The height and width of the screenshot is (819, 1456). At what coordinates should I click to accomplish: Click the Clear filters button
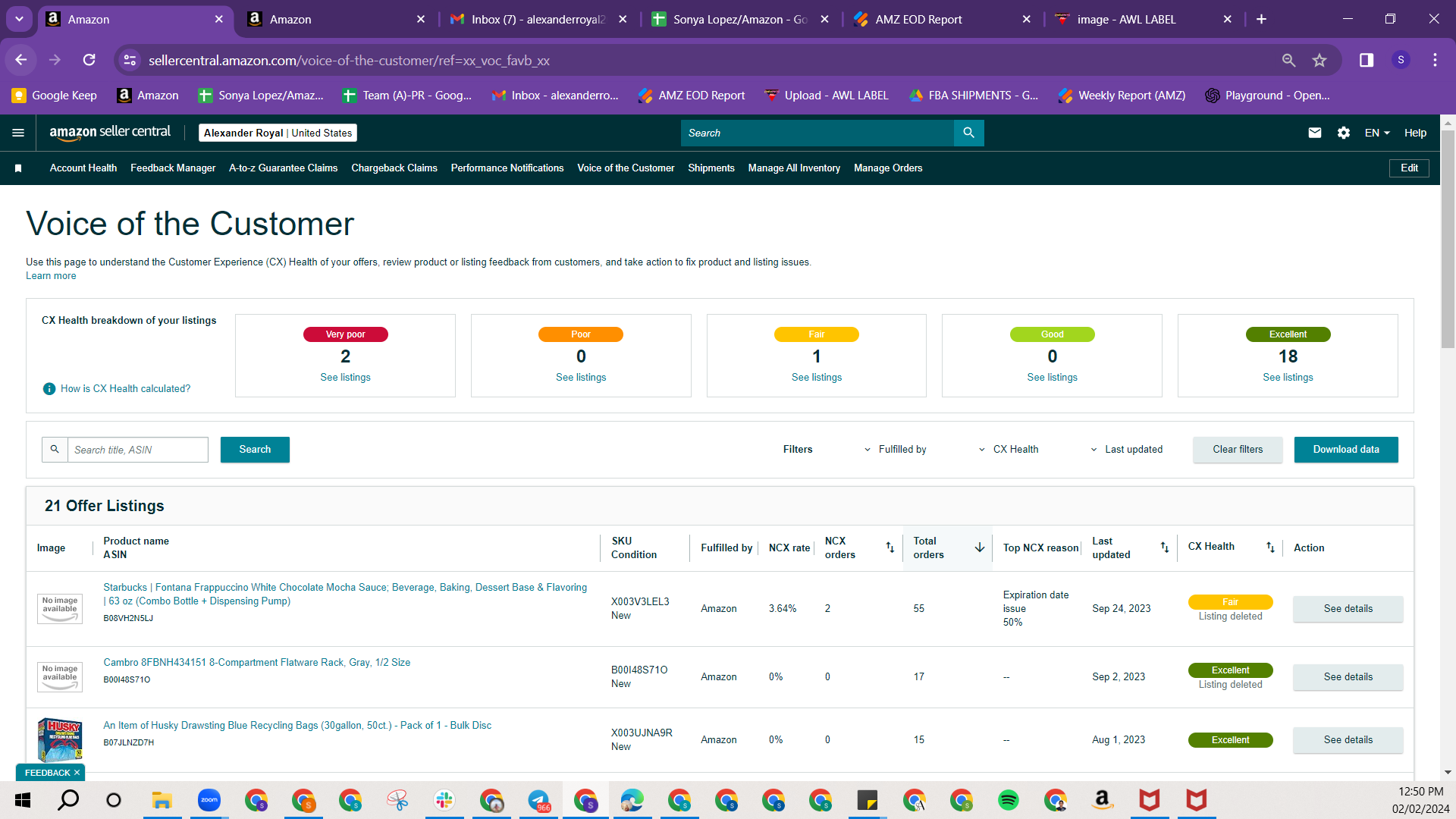tap(1238, 450)
